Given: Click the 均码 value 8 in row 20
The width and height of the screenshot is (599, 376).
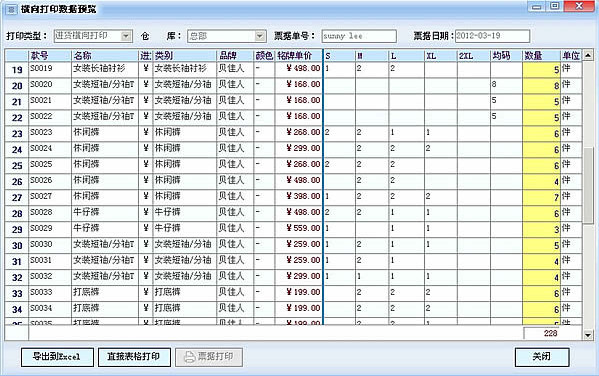Looking at the screenshot, I should (506, 85).
